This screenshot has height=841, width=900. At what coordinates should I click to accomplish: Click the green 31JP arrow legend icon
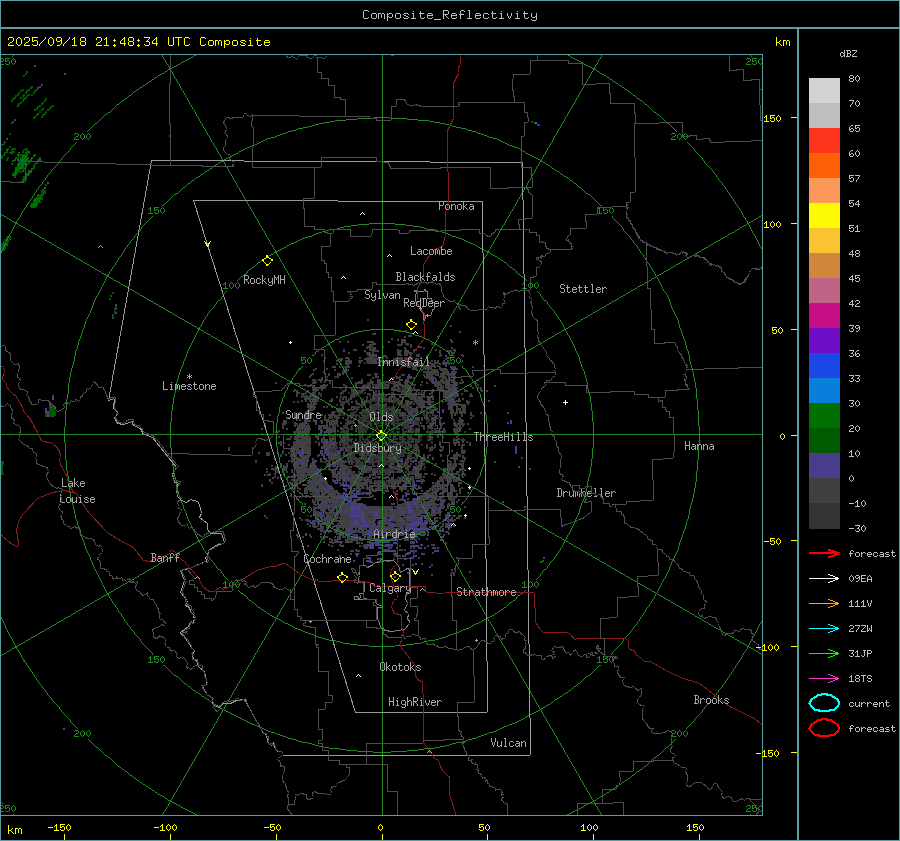click(x=823, y=653)
